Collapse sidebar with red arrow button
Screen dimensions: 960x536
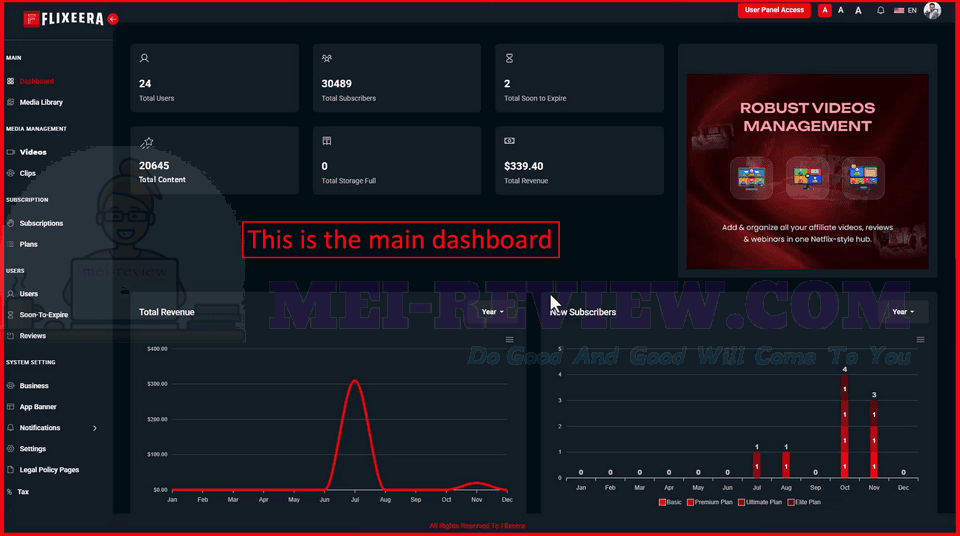113,19
